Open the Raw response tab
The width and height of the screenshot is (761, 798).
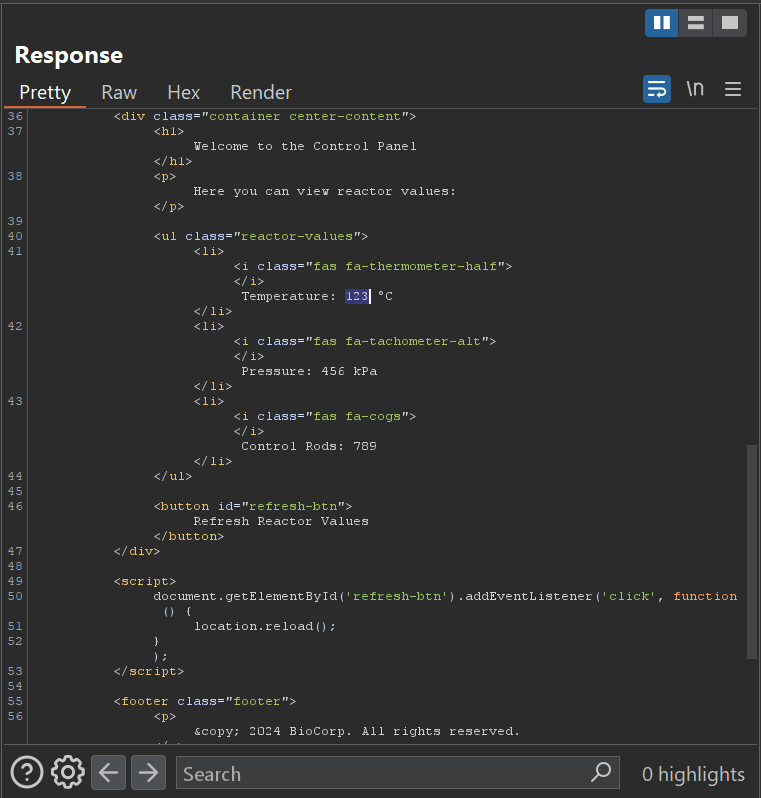[x=119, y=92]
